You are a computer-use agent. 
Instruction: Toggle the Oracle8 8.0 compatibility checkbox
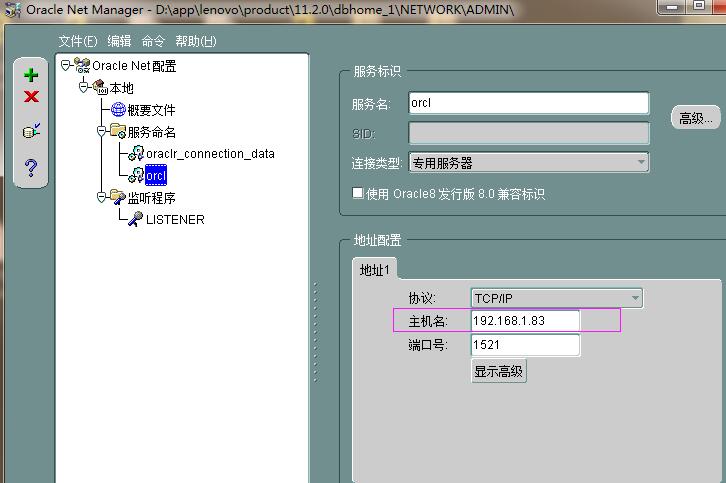pyautogui.click(x=357, y=193)
